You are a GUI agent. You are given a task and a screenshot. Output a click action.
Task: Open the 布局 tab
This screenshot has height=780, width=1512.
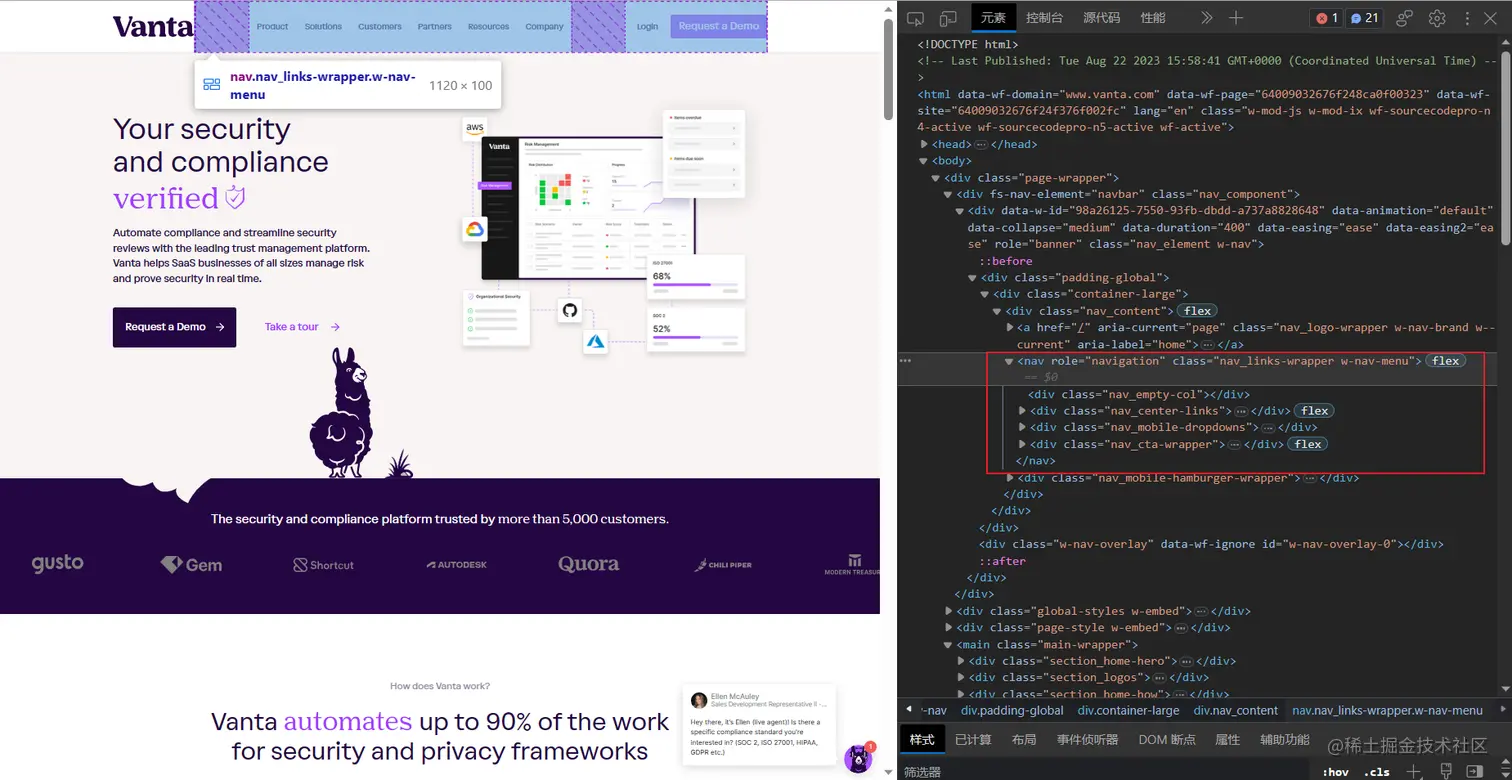(x=1024, y=739)
